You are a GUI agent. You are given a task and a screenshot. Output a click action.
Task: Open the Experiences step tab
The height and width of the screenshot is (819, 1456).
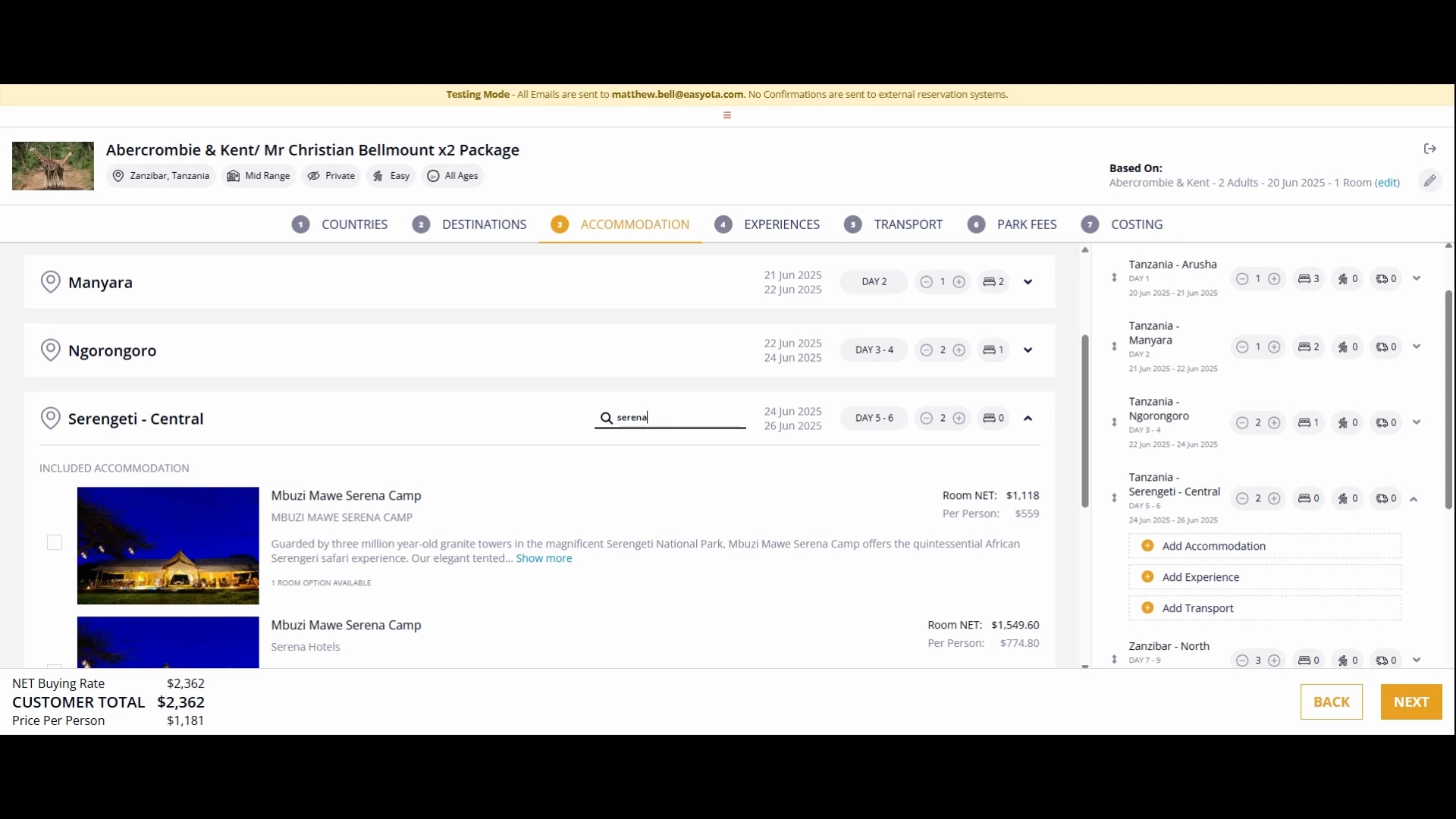[x=767, y=224]
